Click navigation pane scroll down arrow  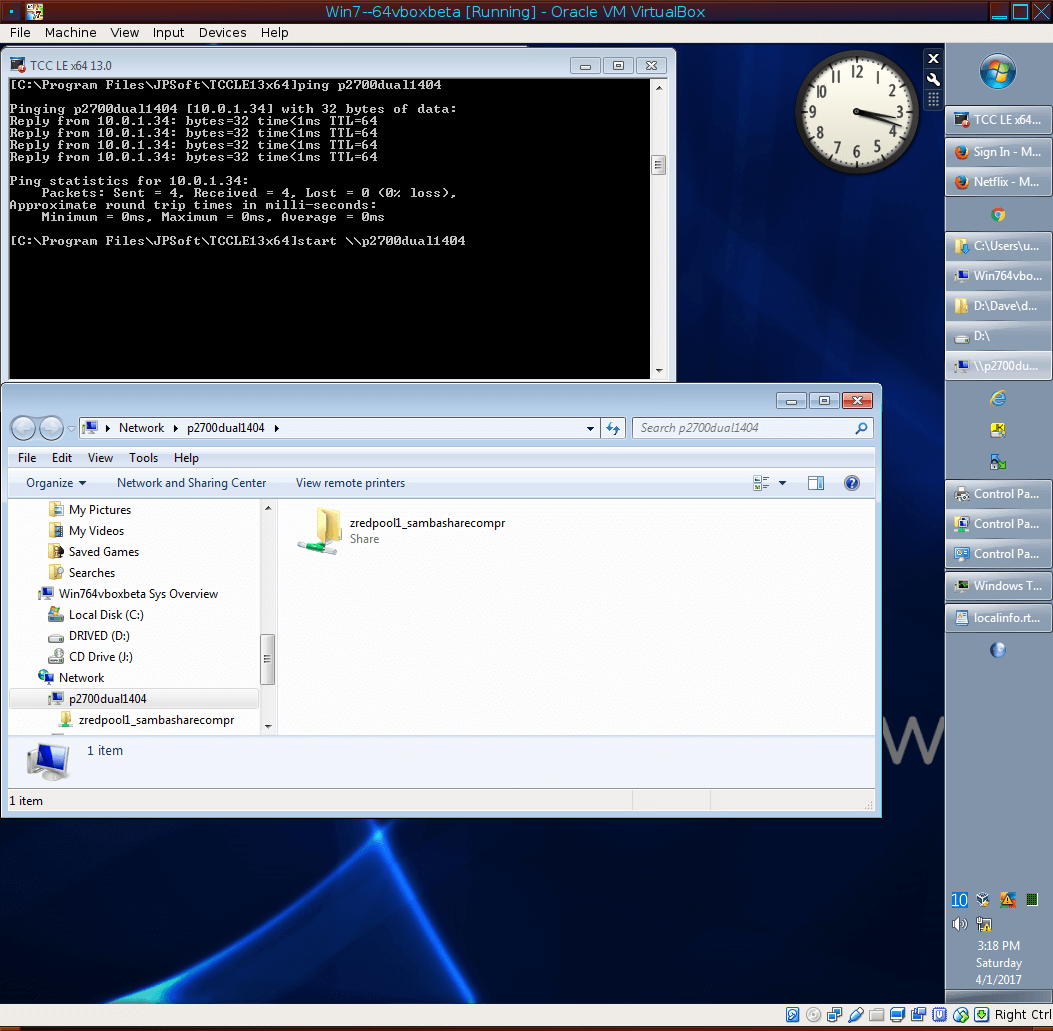268,726
